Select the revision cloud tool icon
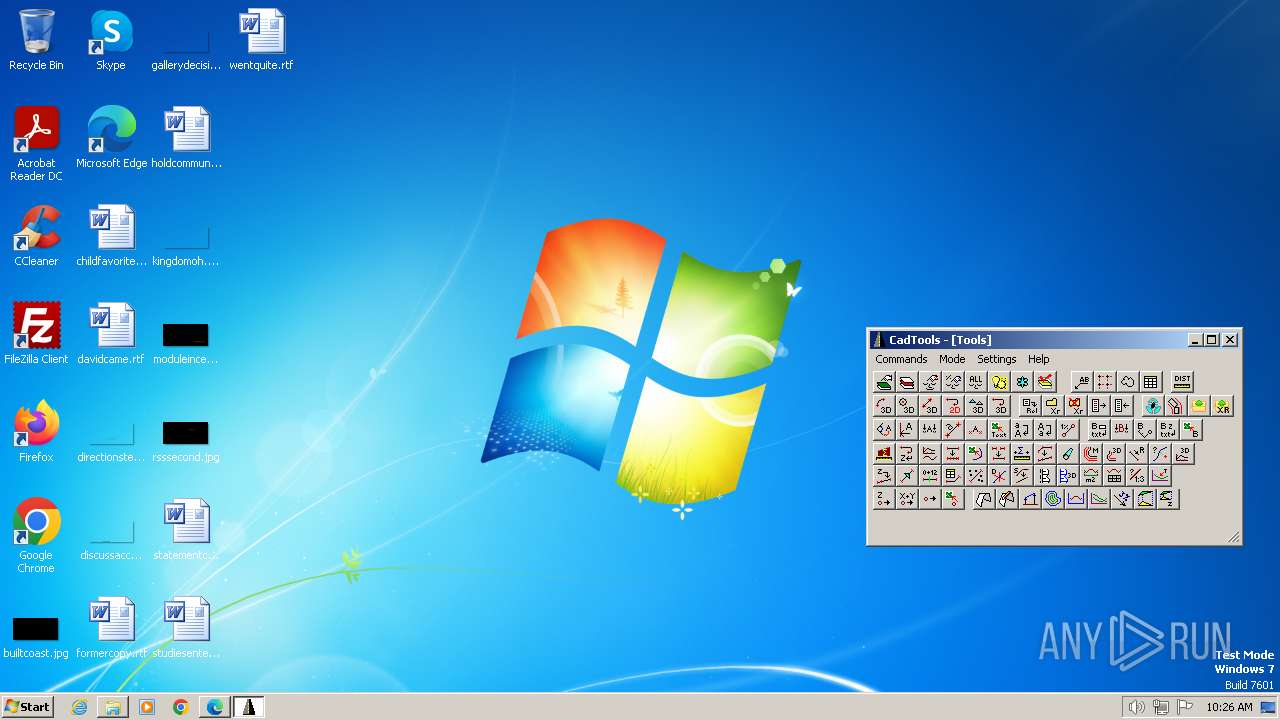Image resolution: width=1280 pixels, height=720 pixels. point(1128,381)
